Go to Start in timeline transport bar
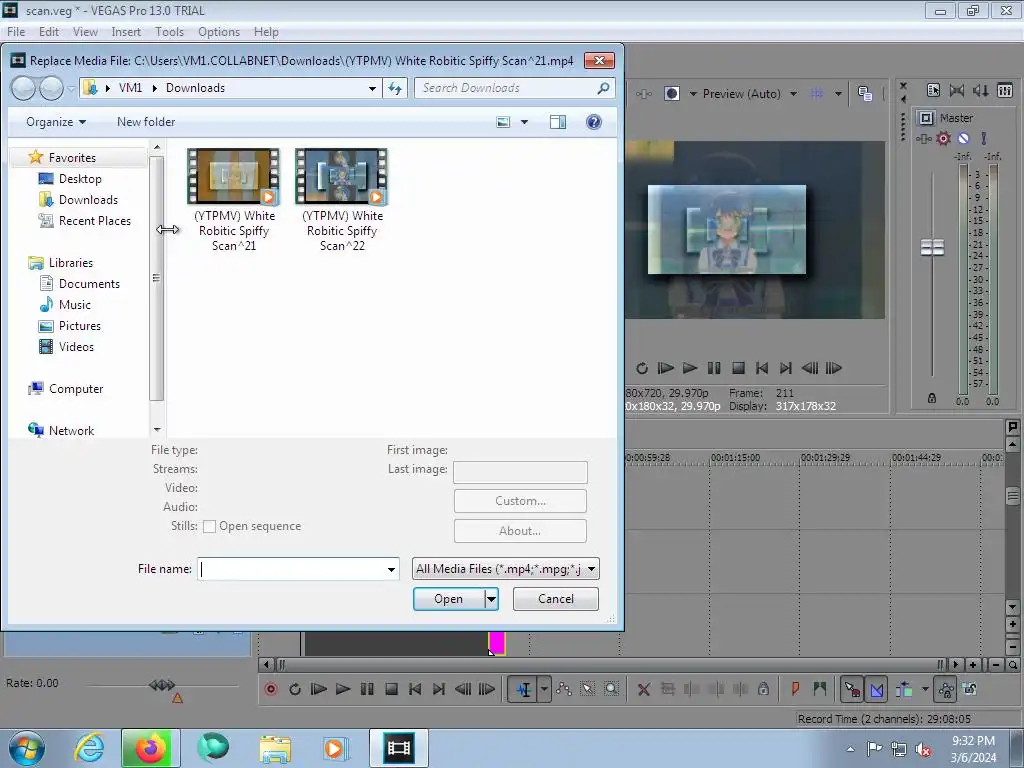Viewport: 1024px width, 768px height. pos(415,689)
